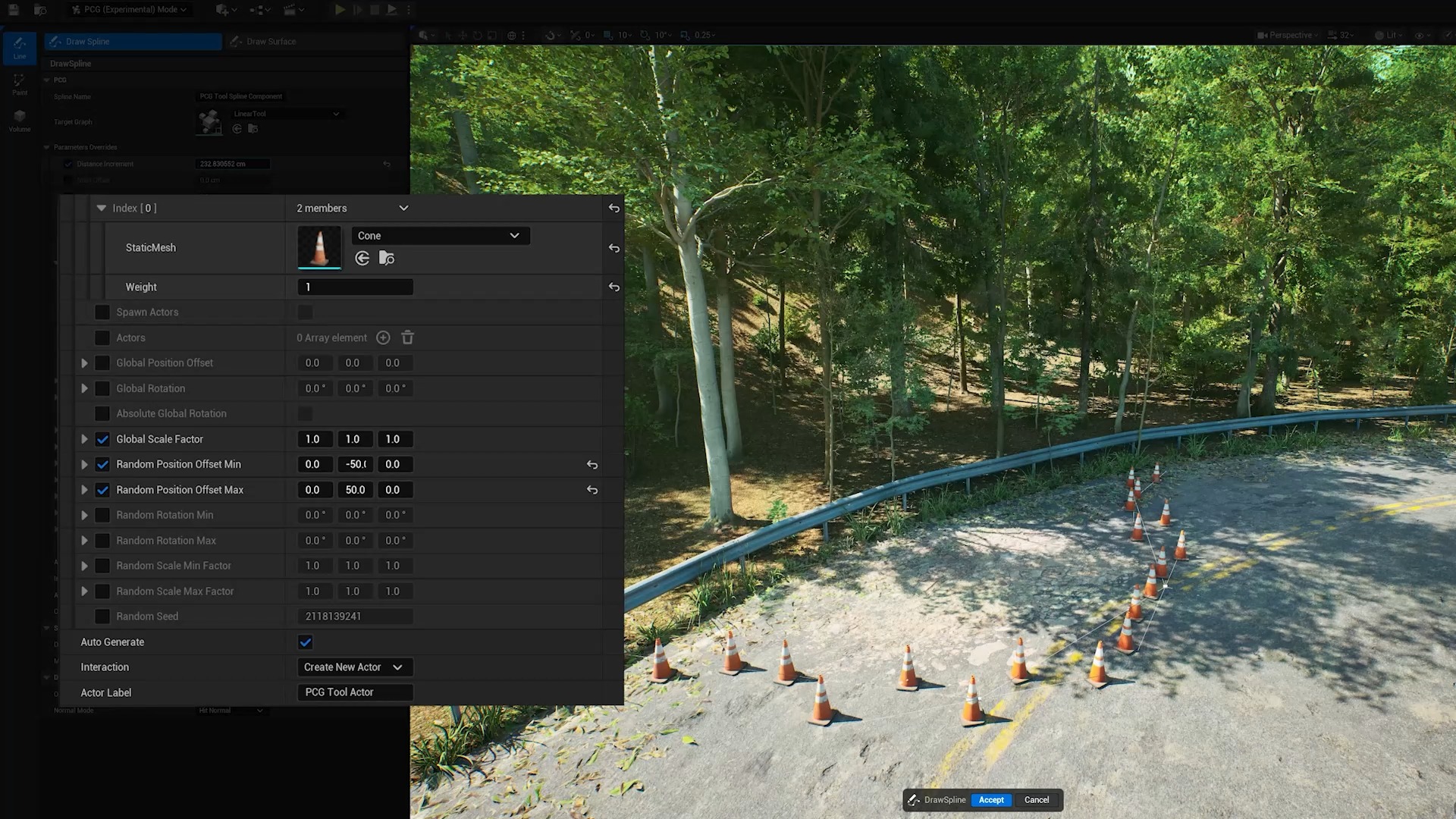Open the StaticMesh Cone dropdown
Image resolution: width=1456 pixels, height=819 pixels.
coord(440,236)
